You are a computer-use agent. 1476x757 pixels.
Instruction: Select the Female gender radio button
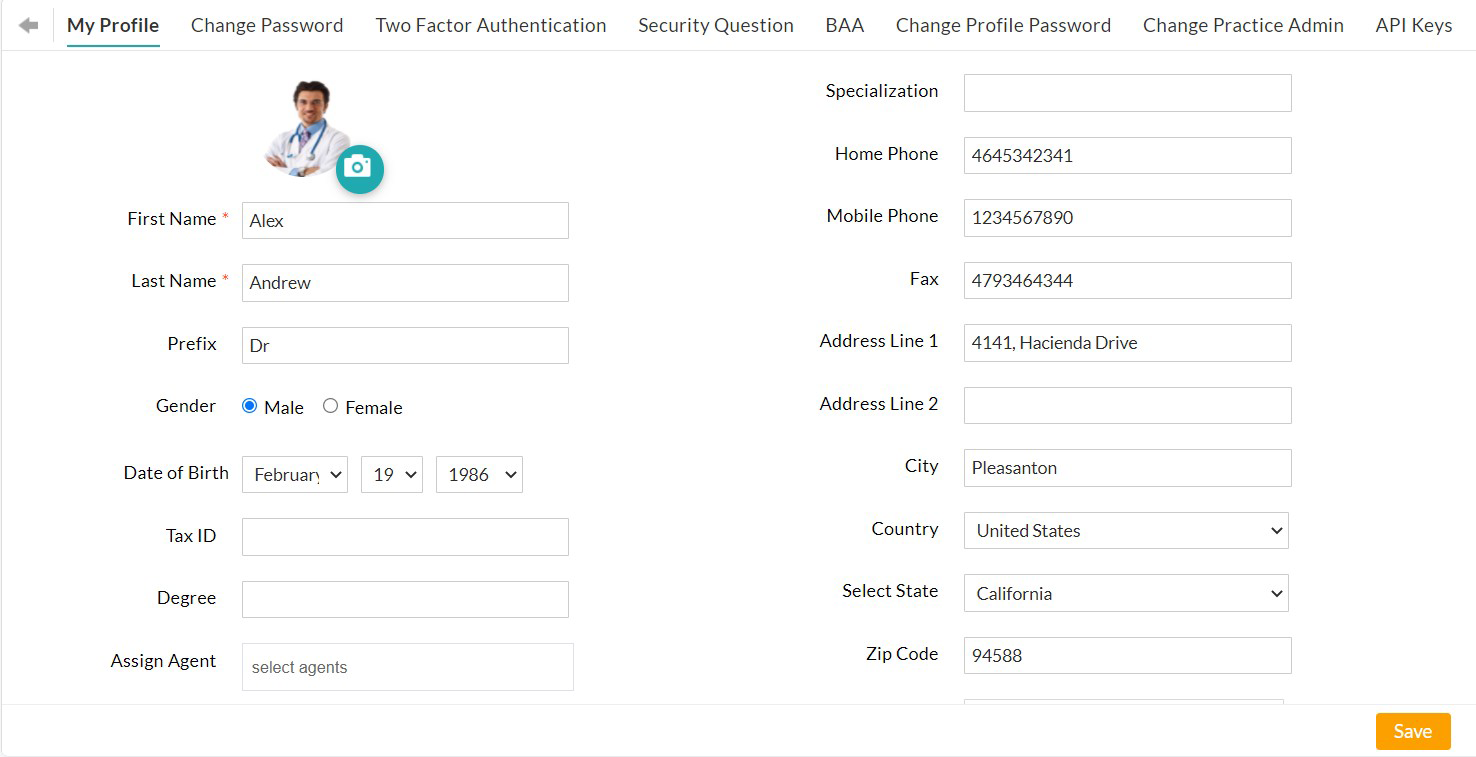[x=330, y=406]
